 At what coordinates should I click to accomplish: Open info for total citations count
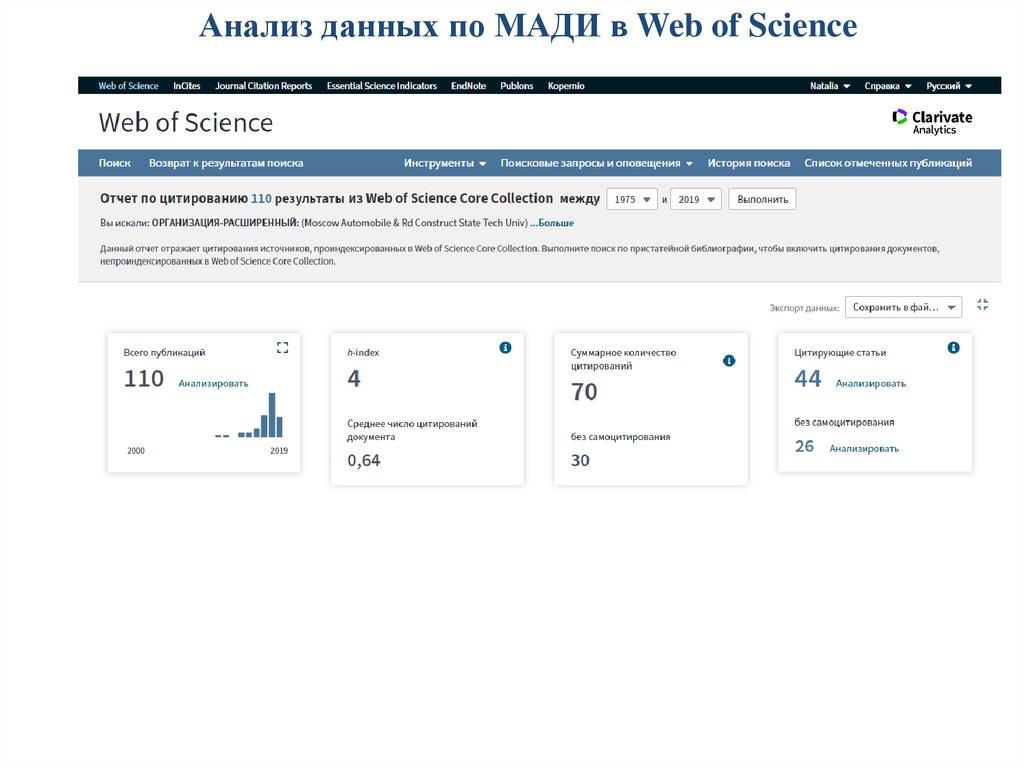tap(729, 360)
